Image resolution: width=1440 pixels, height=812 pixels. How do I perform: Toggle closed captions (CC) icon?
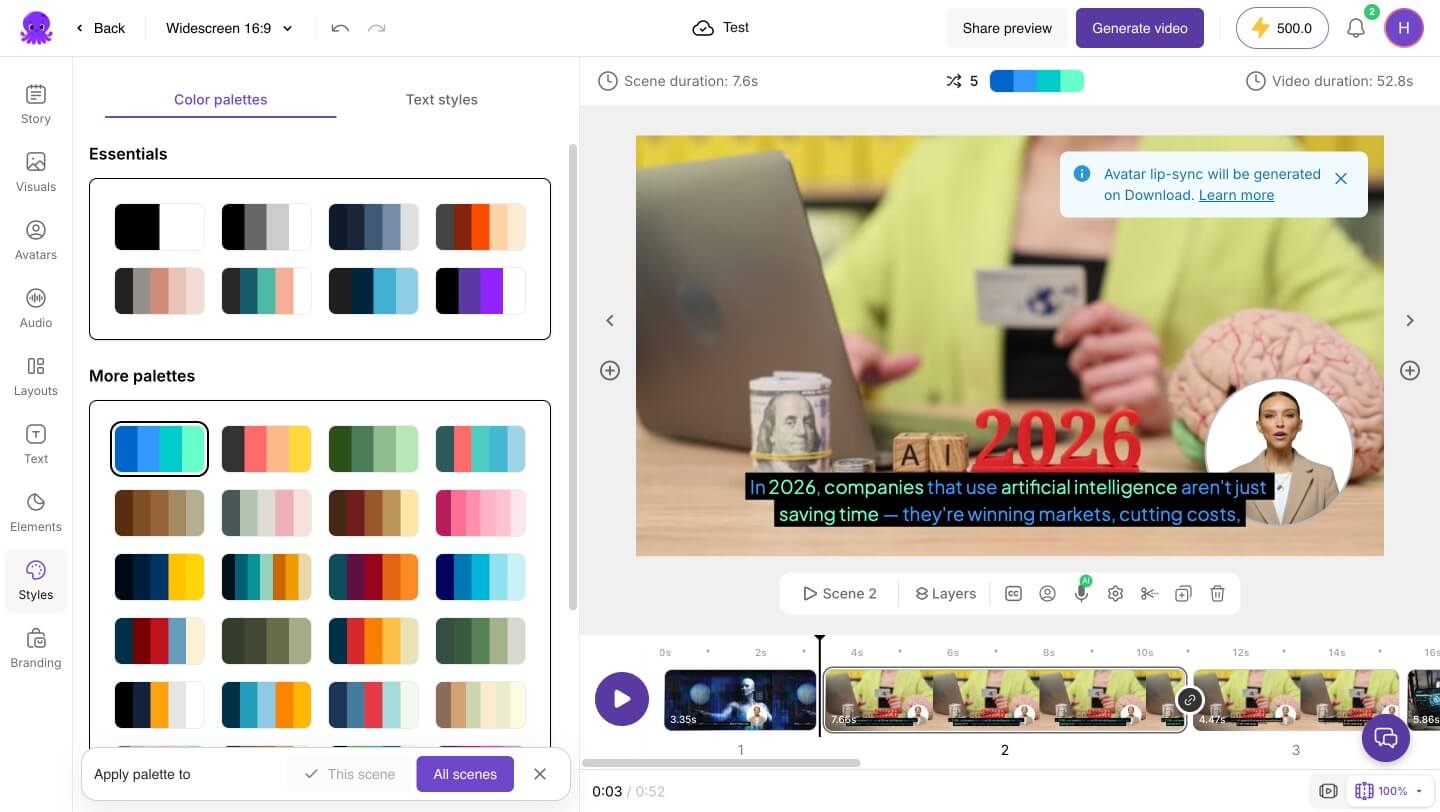point(1013,594)
